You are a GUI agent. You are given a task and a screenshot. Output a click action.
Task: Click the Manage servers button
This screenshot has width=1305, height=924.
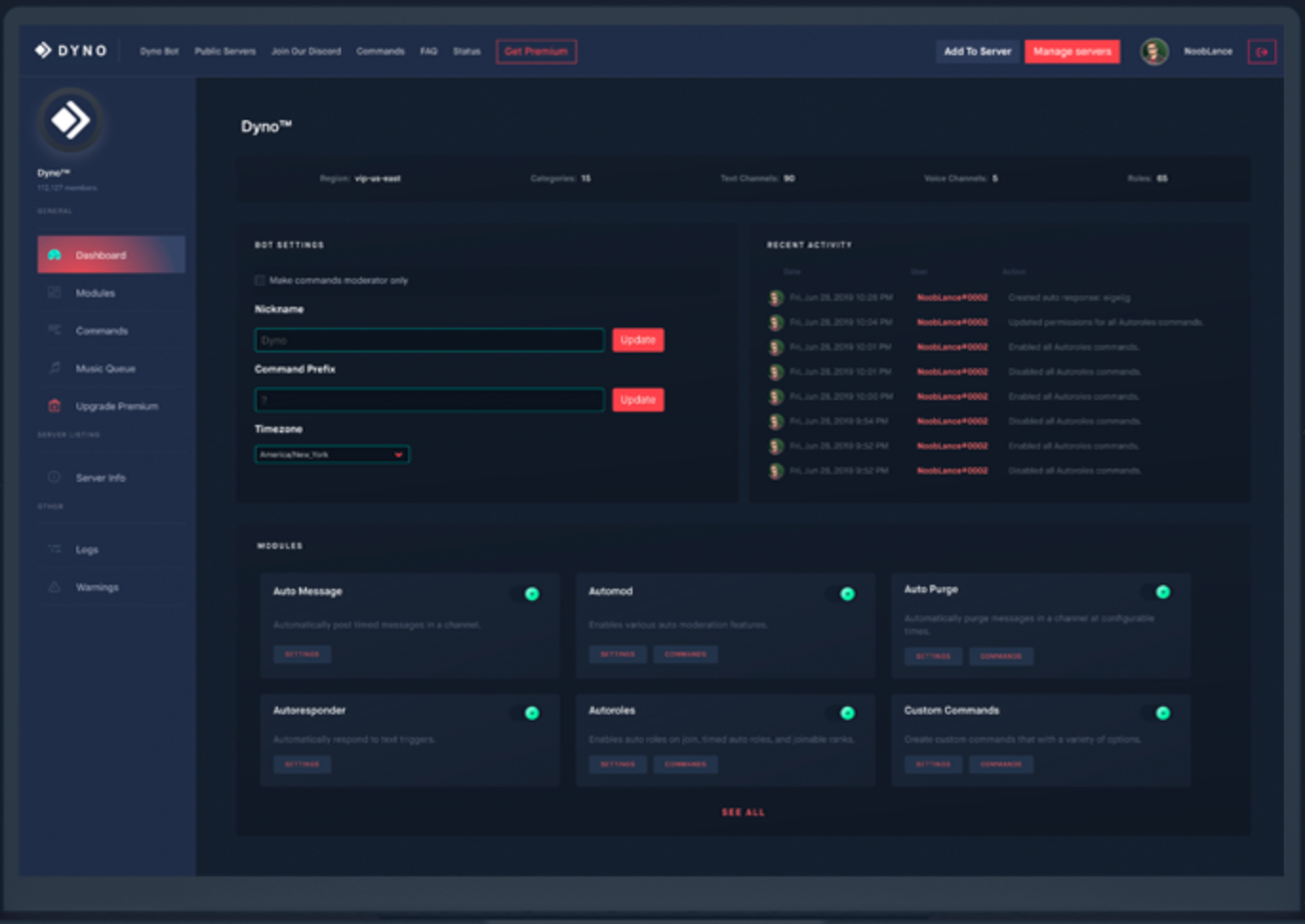[1072, 51]
